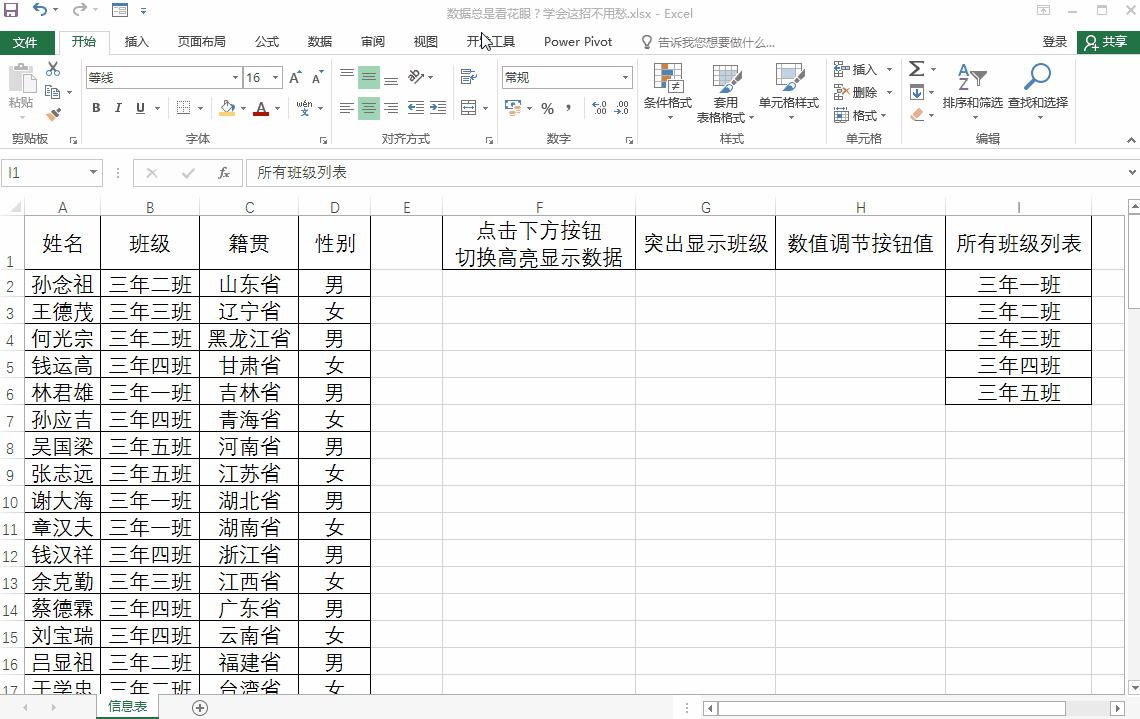
Task: Switch to 页面布局 tab
Action: pyautogui.click(x=201, y=42)
